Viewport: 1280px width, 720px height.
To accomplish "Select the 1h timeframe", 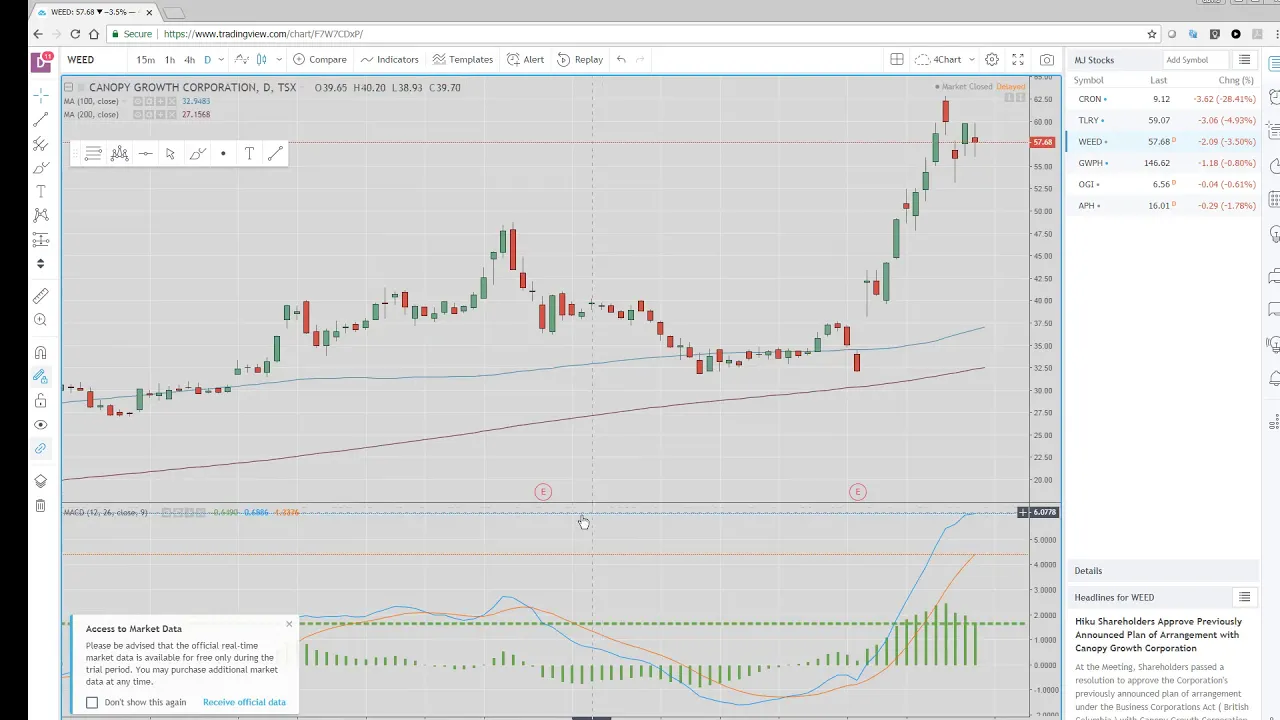I will (x=170, y=60).
